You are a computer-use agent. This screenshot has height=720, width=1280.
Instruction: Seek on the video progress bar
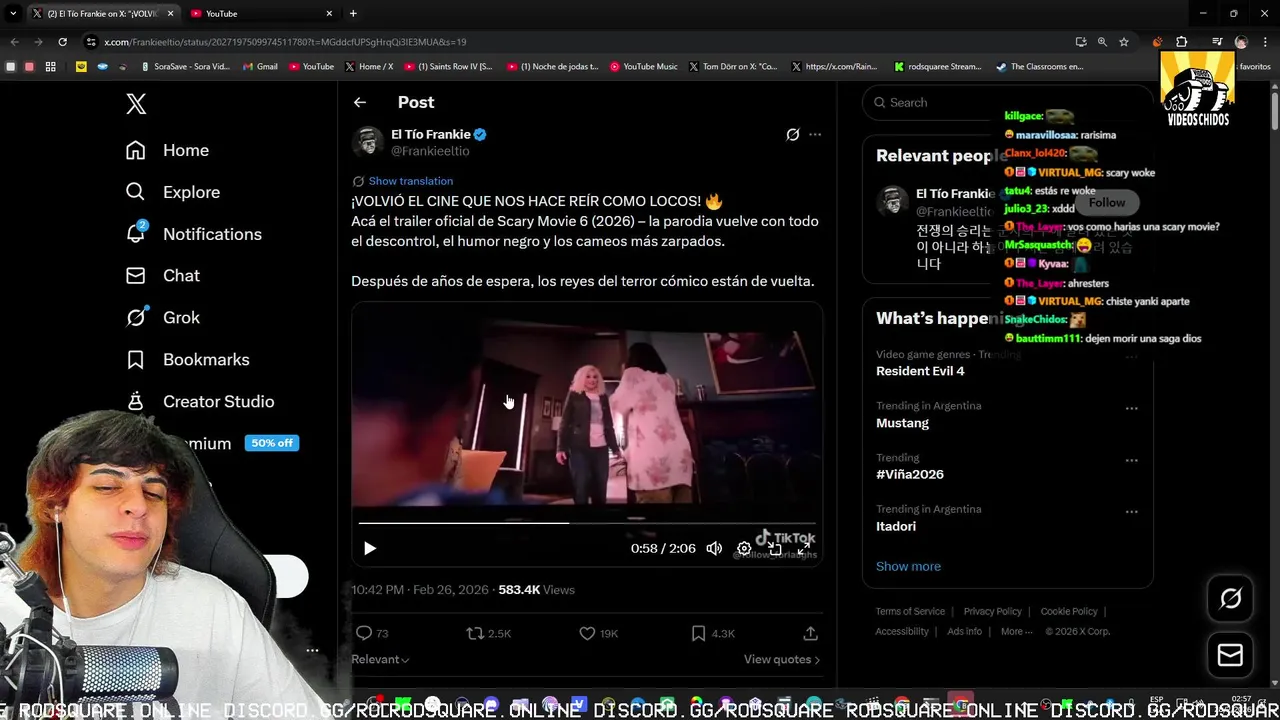tap(587, 522)
